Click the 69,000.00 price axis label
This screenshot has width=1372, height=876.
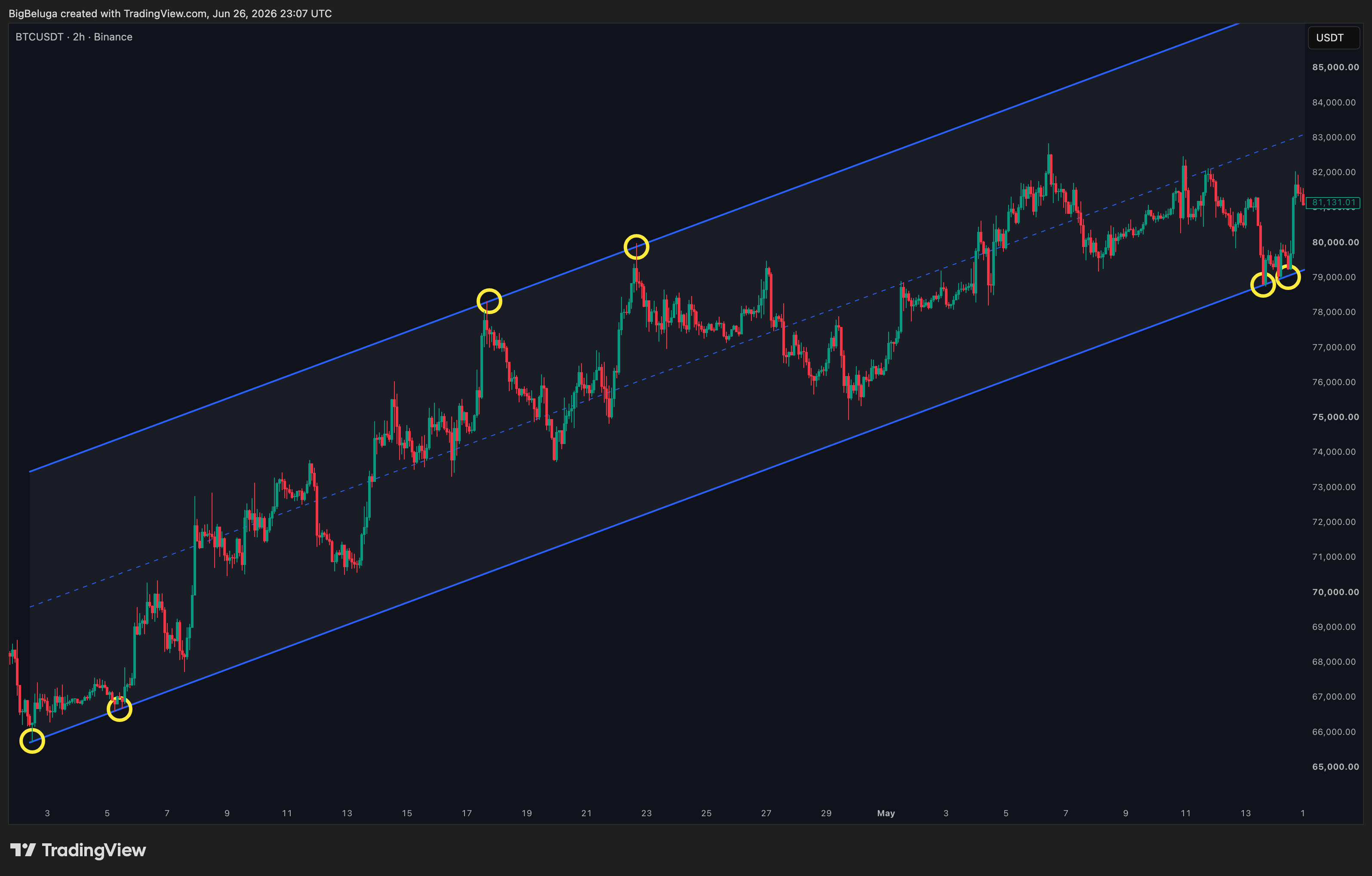click(x=1334, y=627)
